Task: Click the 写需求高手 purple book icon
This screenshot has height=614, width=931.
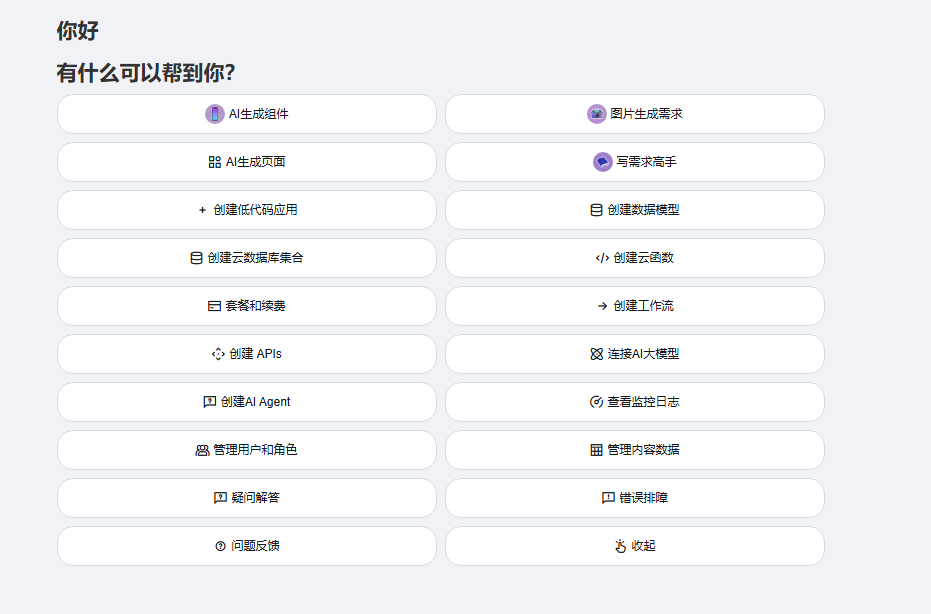Action: pyautogui.click(x=602, y=162)
